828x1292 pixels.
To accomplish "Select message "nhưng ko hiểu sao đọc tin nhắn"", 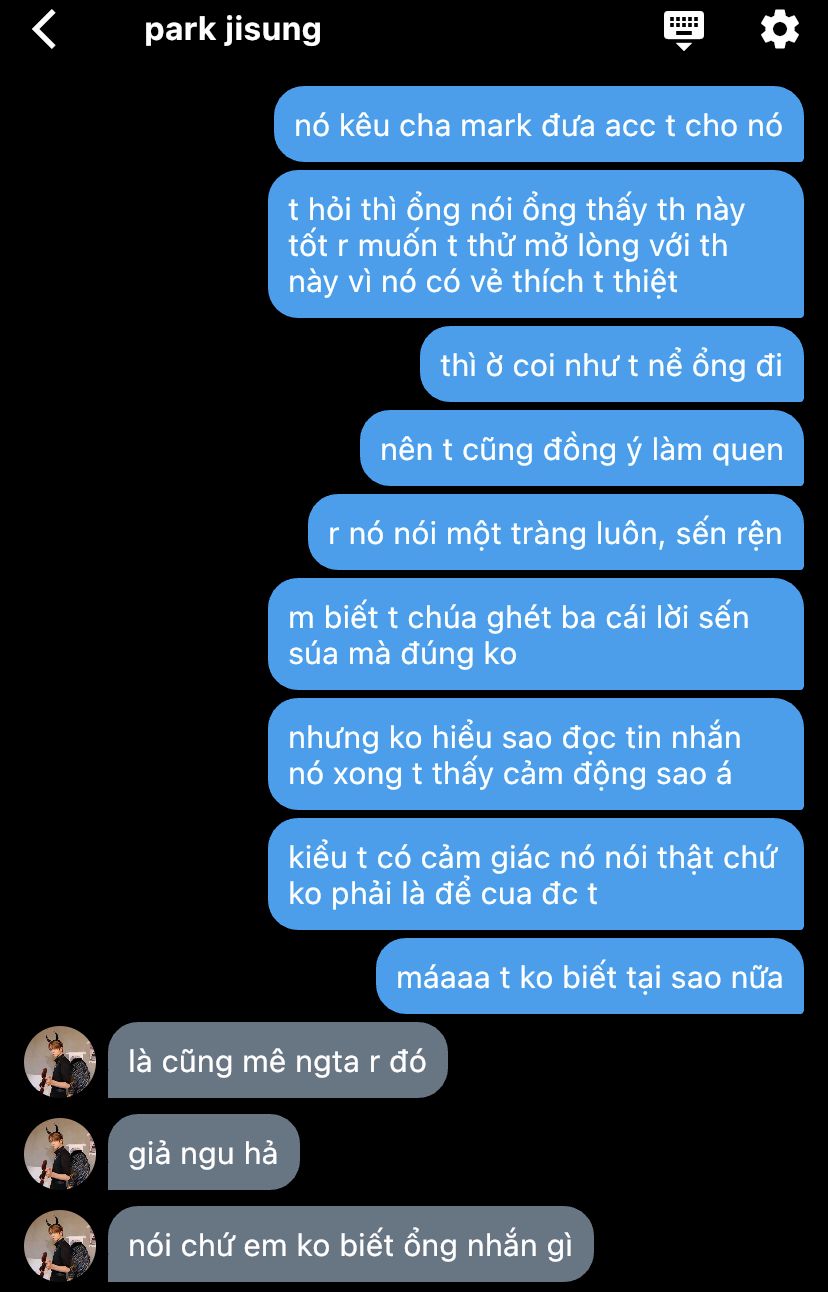I will pyautogui.click(x=536, y=754).
